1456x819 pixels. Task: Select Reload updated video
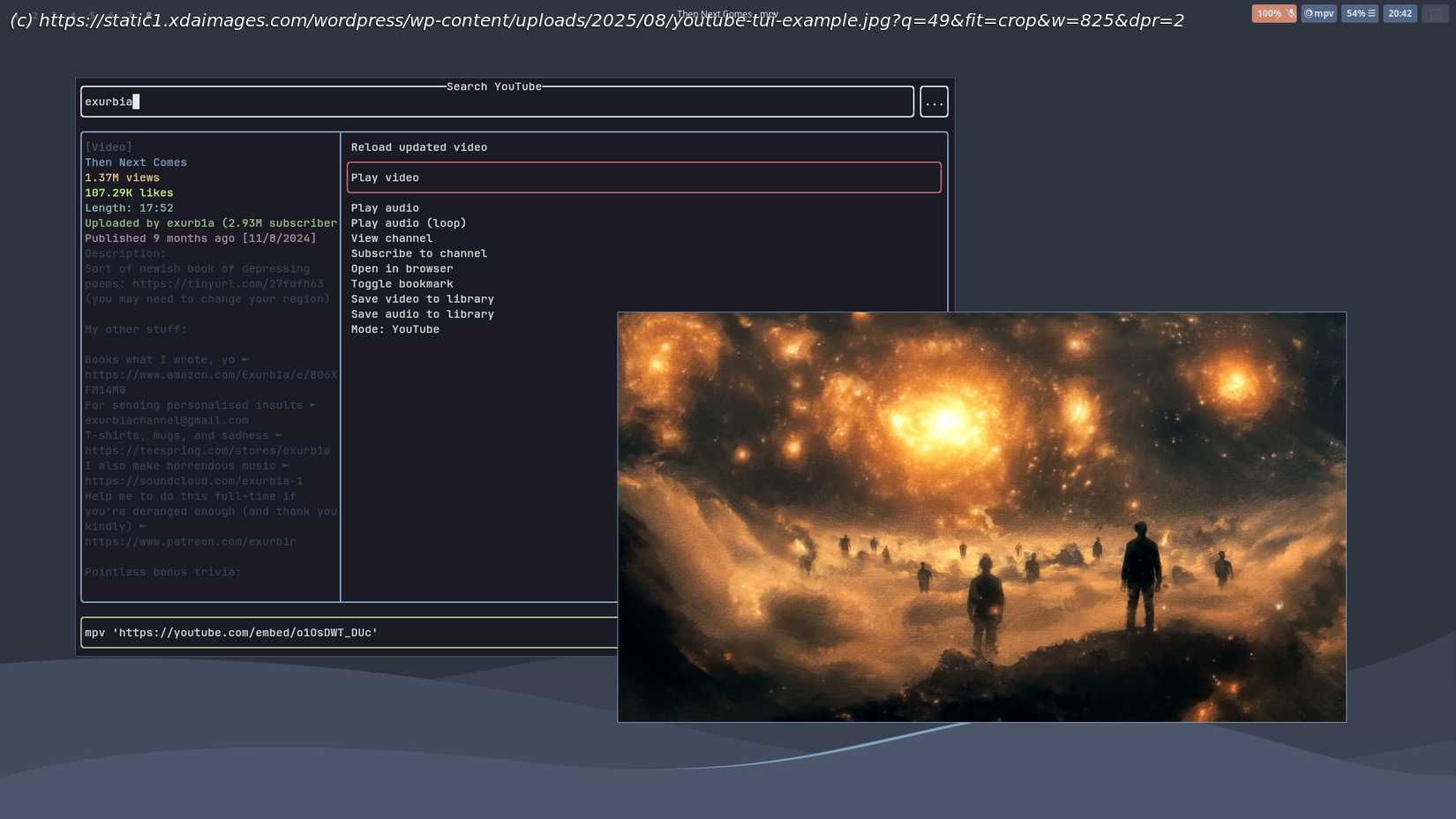point(418,147)
